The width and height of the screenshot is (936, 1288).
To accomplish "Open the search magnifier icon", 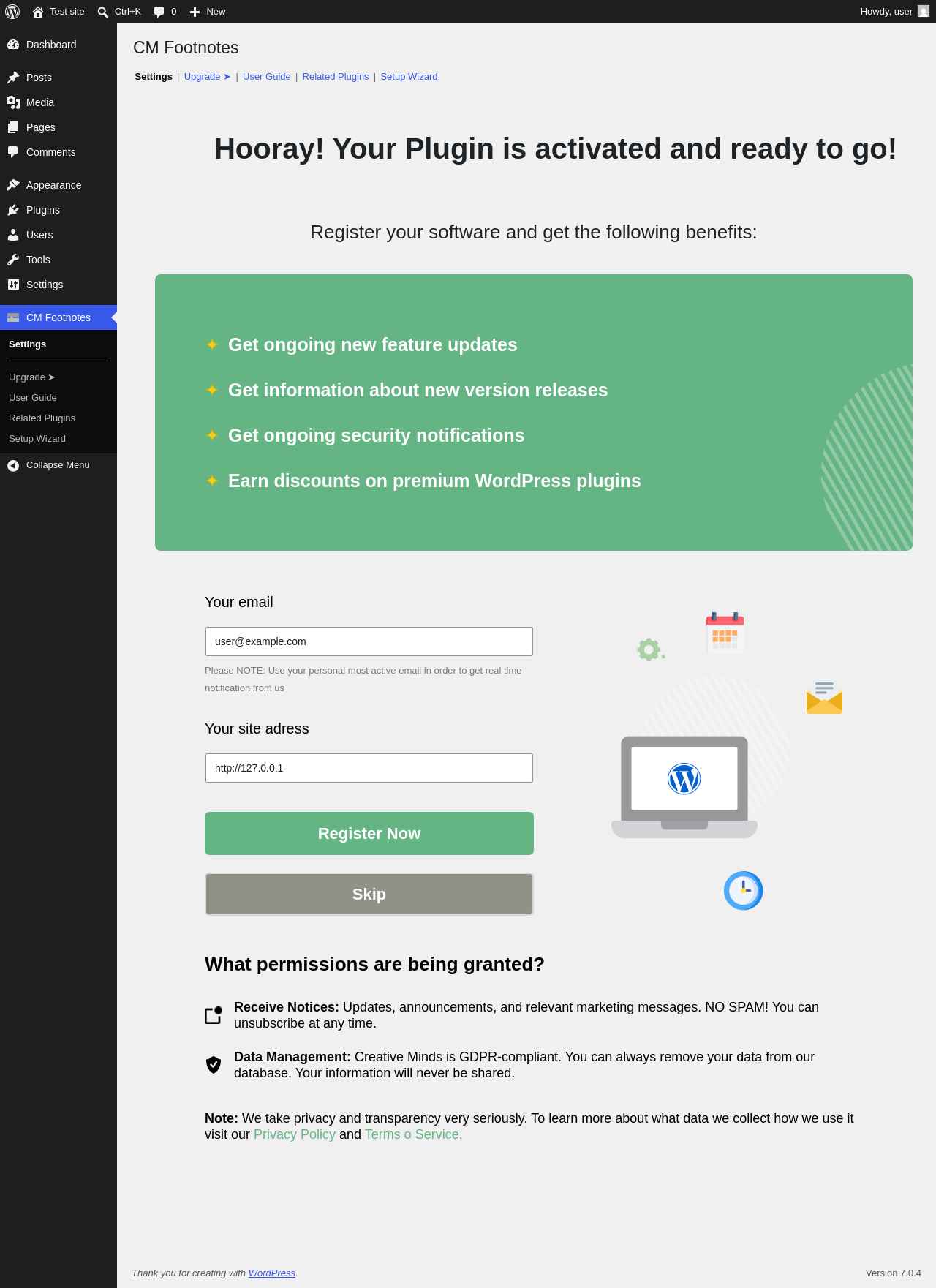I will 103,12.
